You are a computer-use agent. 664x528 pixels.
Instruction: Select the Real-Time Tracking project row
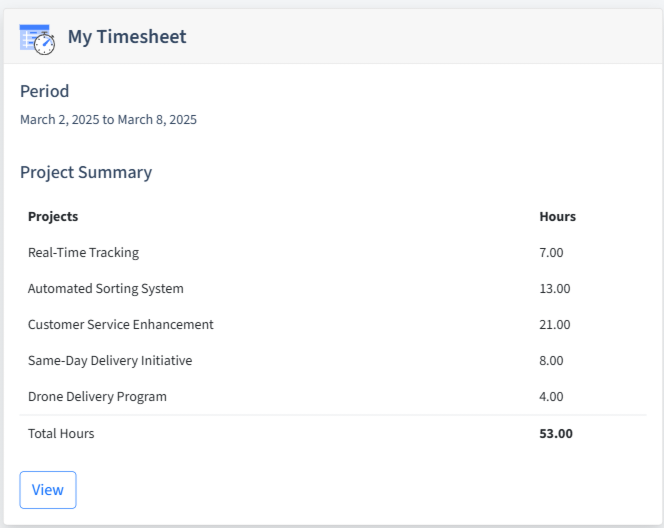click(x=333, y=252)
